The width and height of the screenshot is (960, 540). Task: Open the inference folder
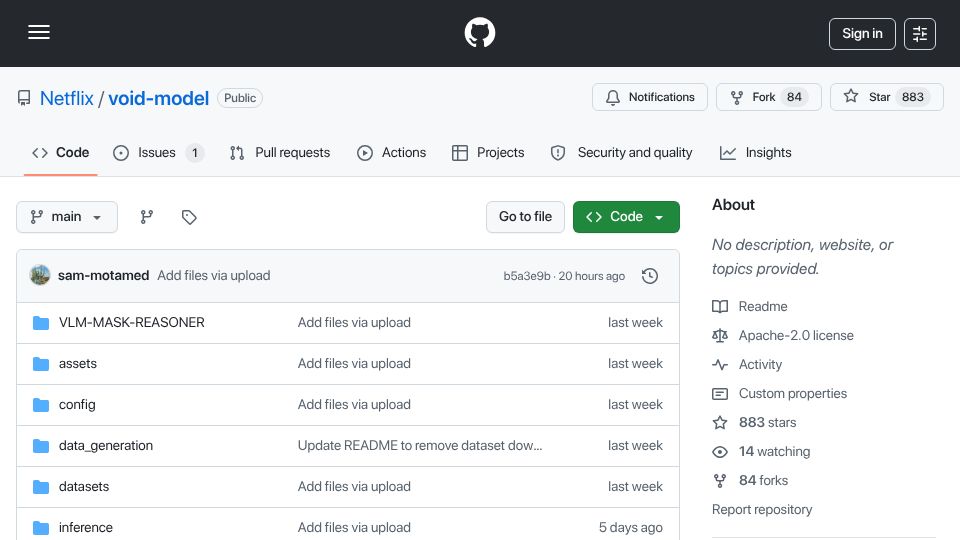click(86, 528)
